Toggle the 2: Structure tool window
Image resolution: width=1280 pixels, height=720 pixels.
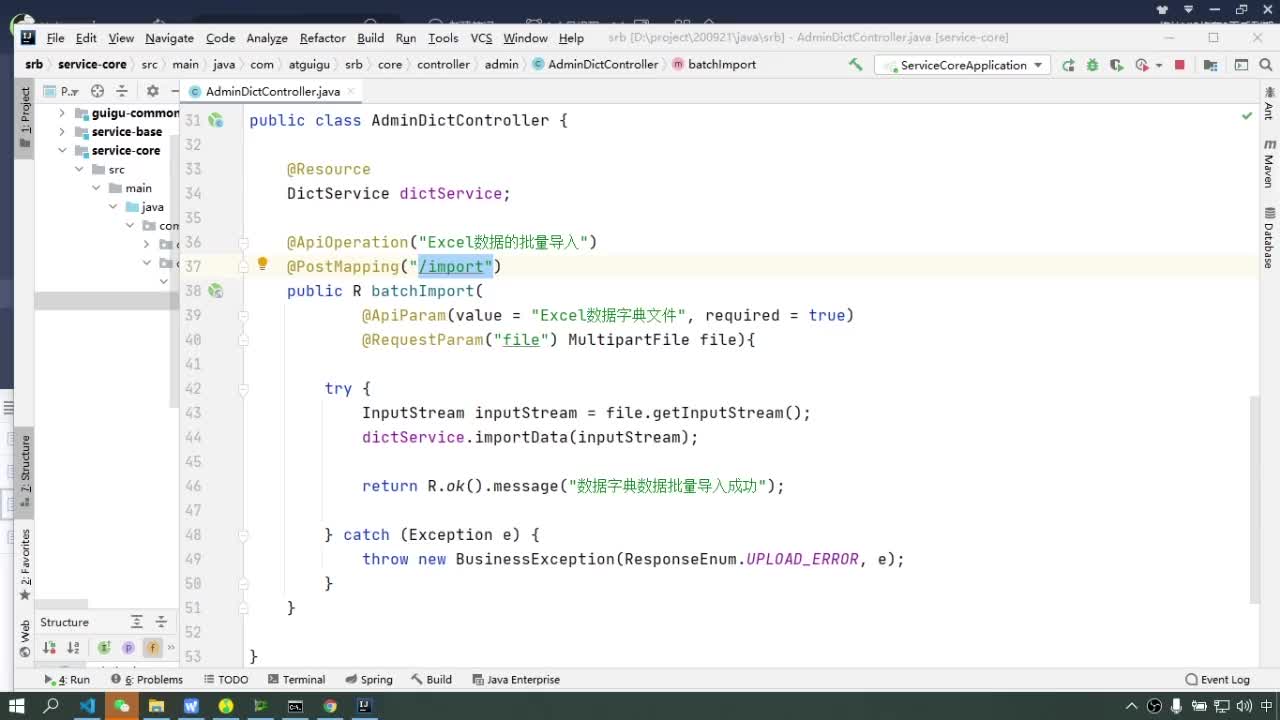coord(25,470)
